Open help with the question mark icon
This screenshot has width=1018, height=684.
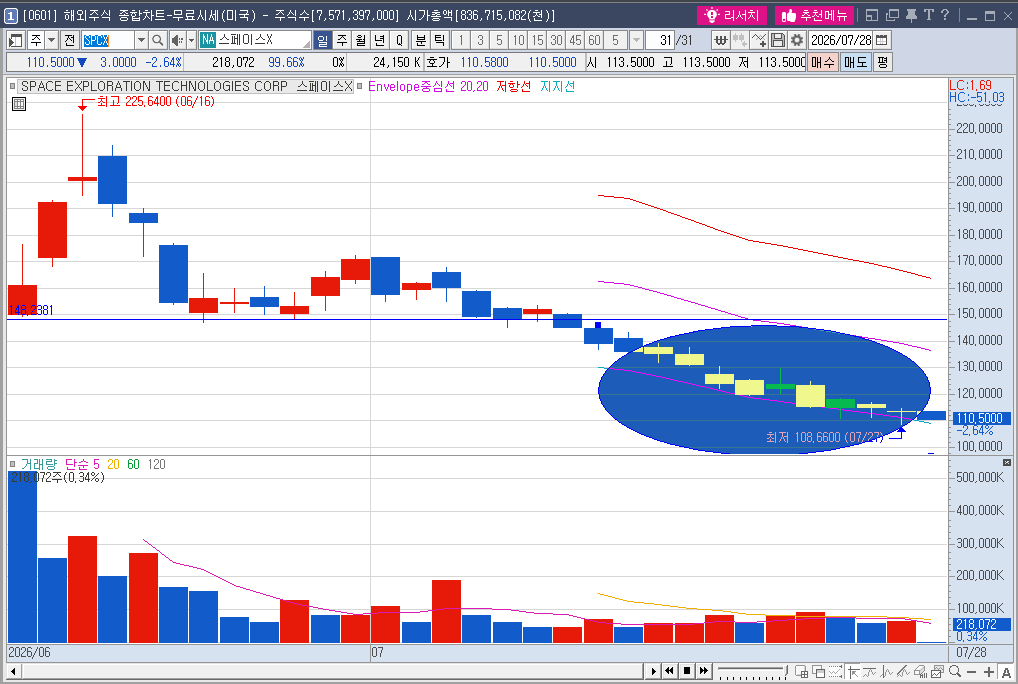pos(945,15)
